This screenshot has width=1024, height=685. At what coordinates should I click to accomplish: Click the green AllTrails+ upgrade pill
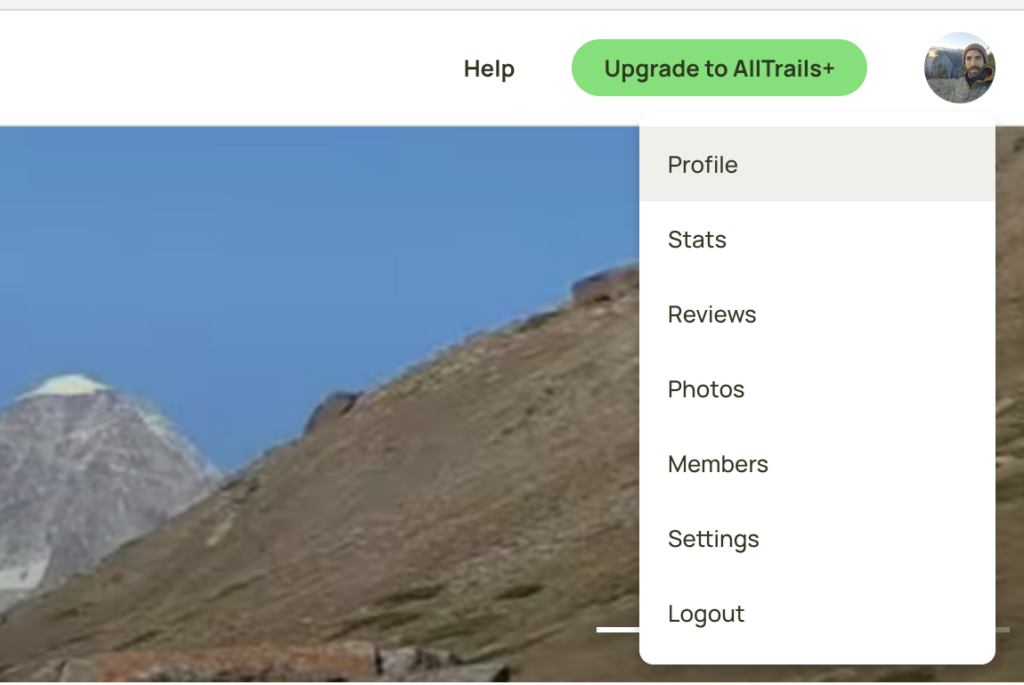(x=719, y=68)
